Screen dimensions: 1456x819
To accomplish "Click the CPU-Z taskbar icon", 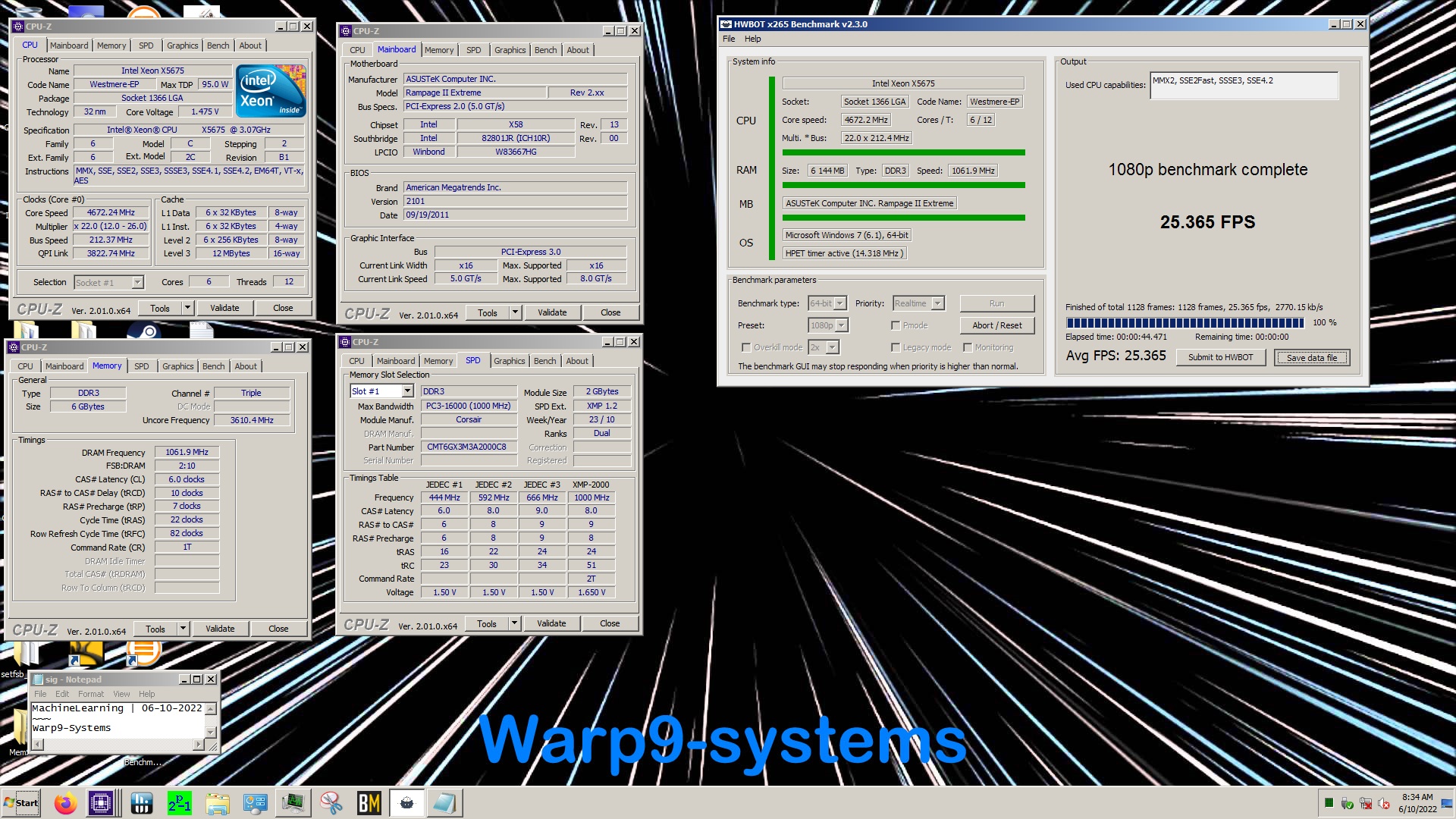I will pos(101,802).
